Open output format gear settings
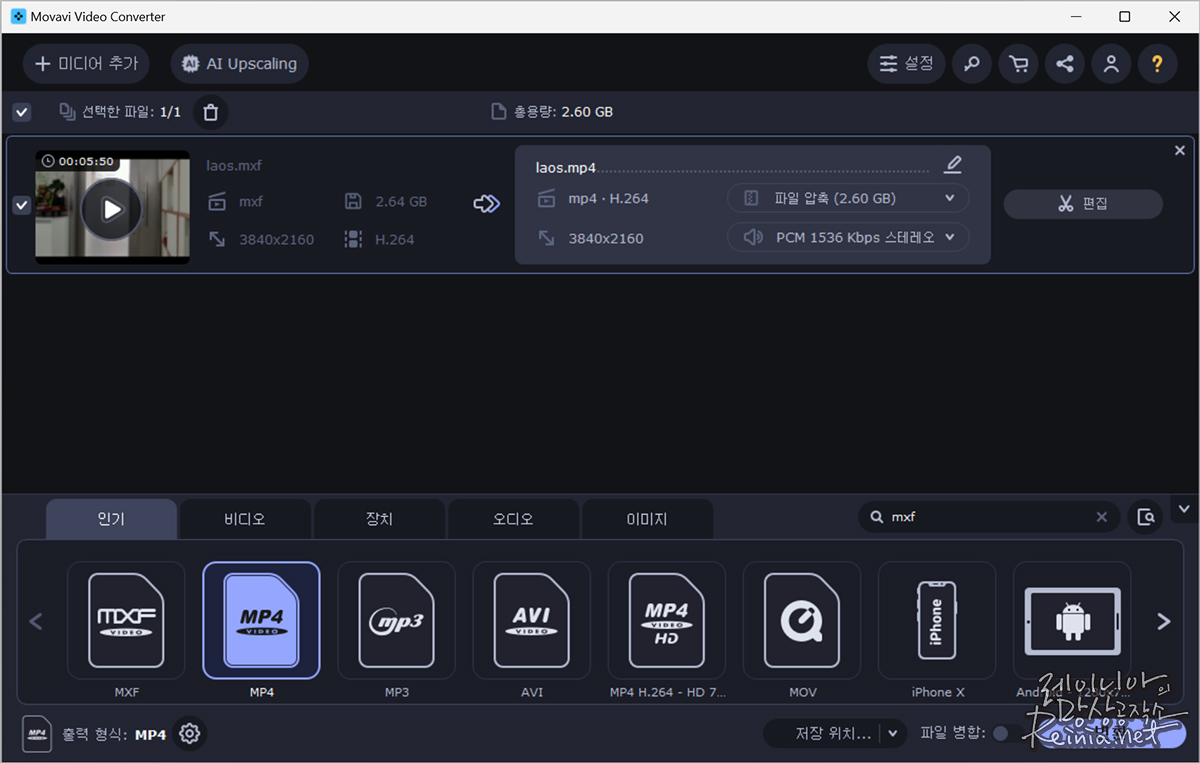 (189, 734)
